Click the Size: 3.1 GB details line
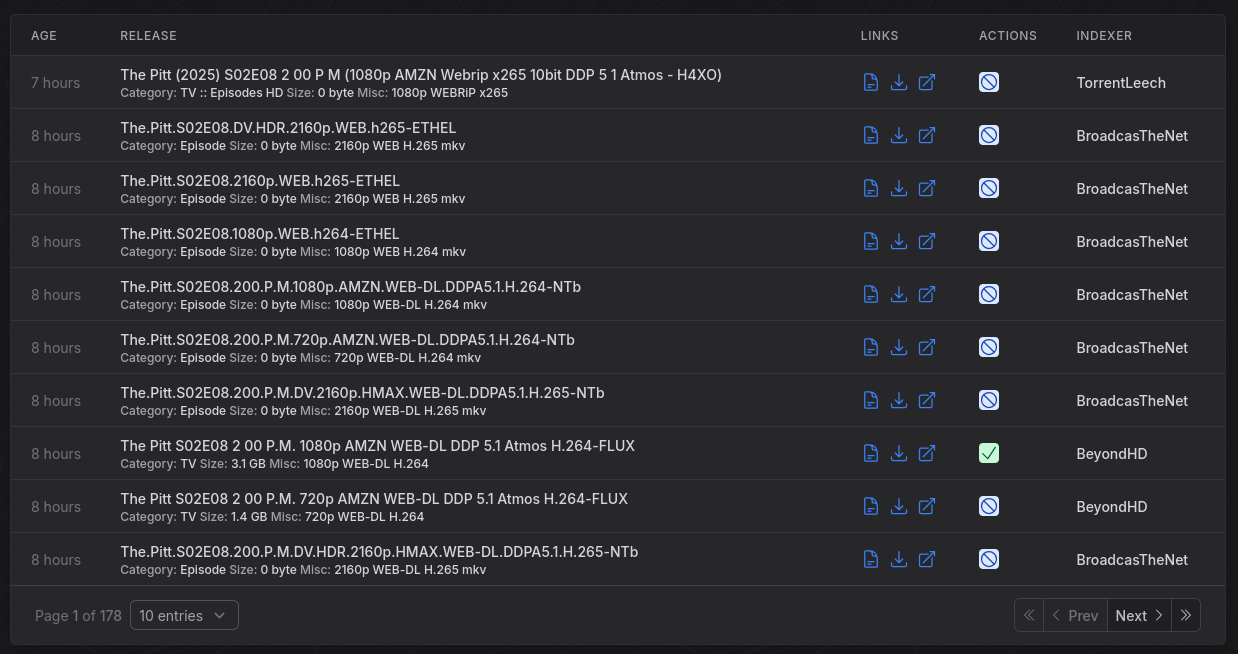The image size is (1238, 654). click(274, 464)
